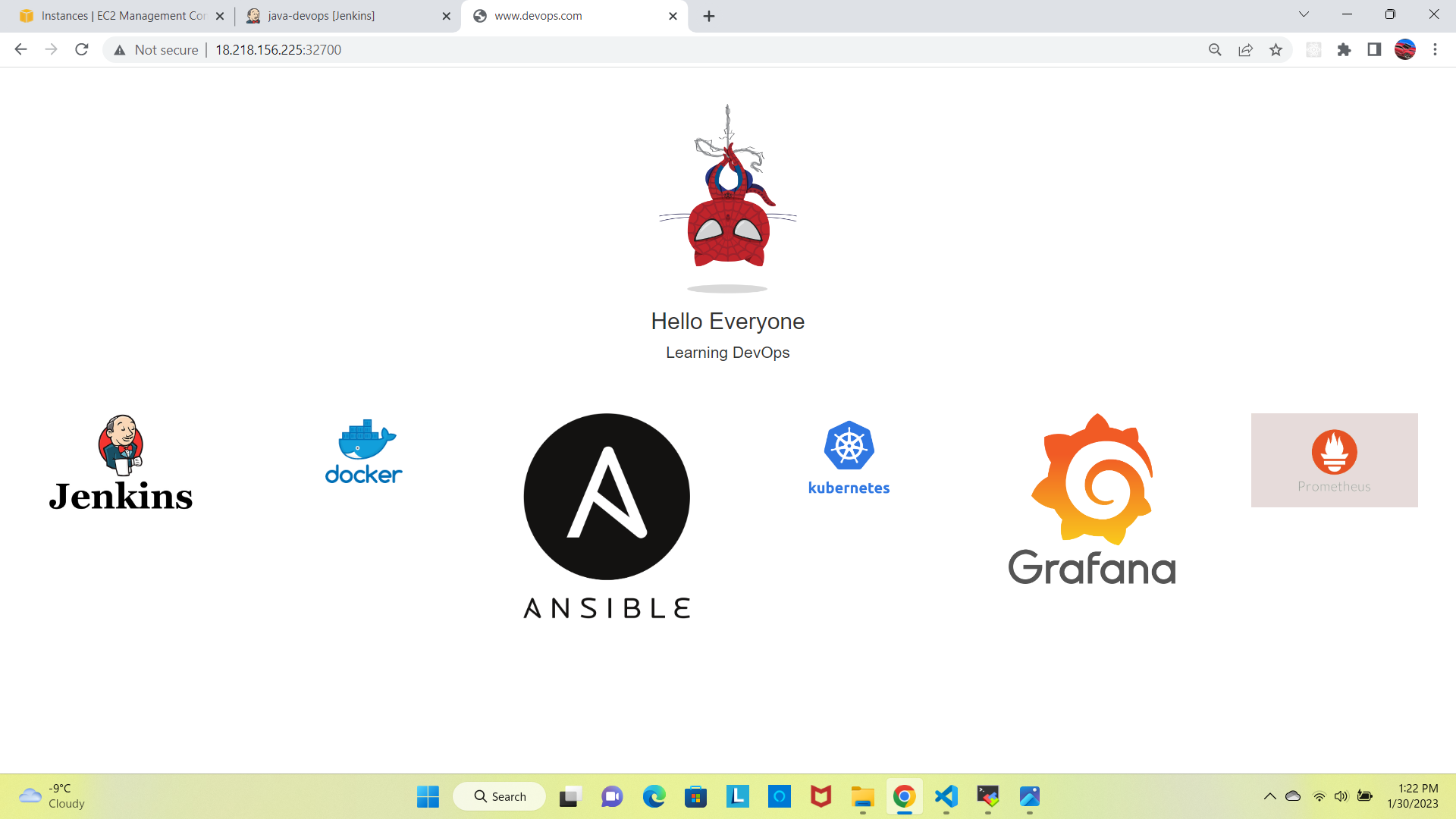1456x819 pixels.
Task: Select the www.devops.com tab
Action: [x=574, y=16]
